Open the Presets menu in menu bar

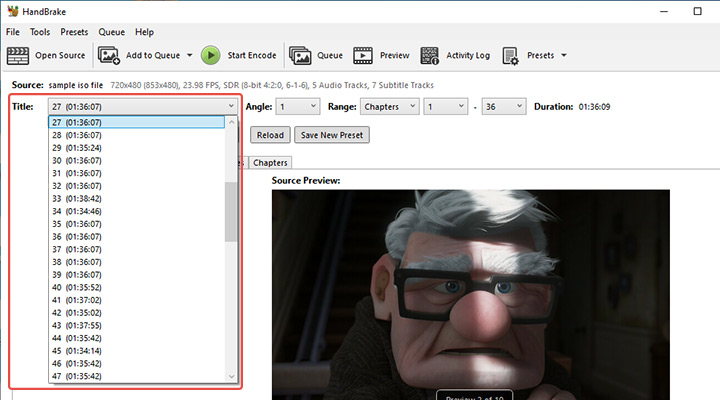click(x=74, y=32)
